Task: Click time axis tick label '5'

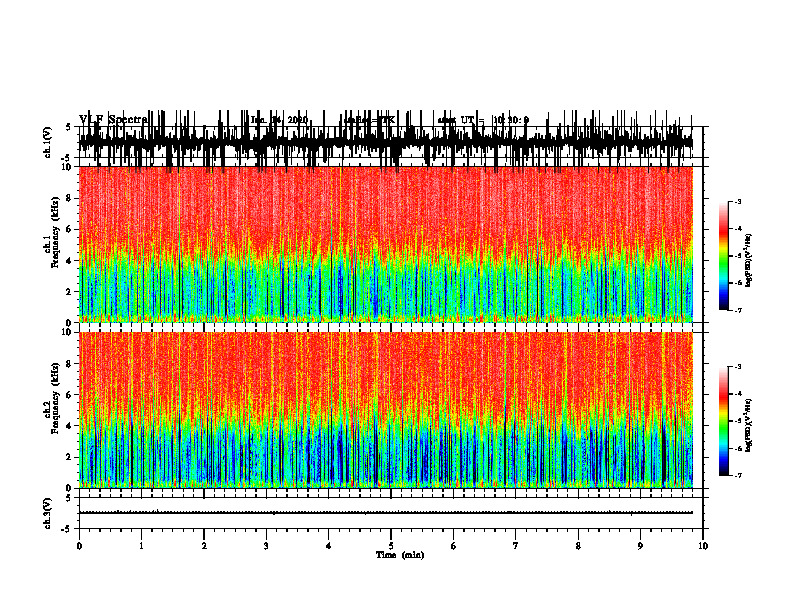Action: (x=391, y=546)
